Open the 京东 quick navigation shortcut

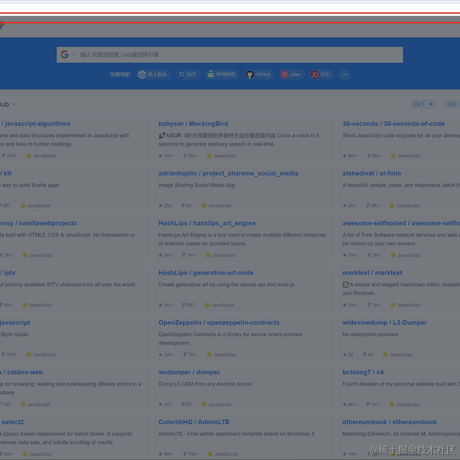click(x=321, y=74)
